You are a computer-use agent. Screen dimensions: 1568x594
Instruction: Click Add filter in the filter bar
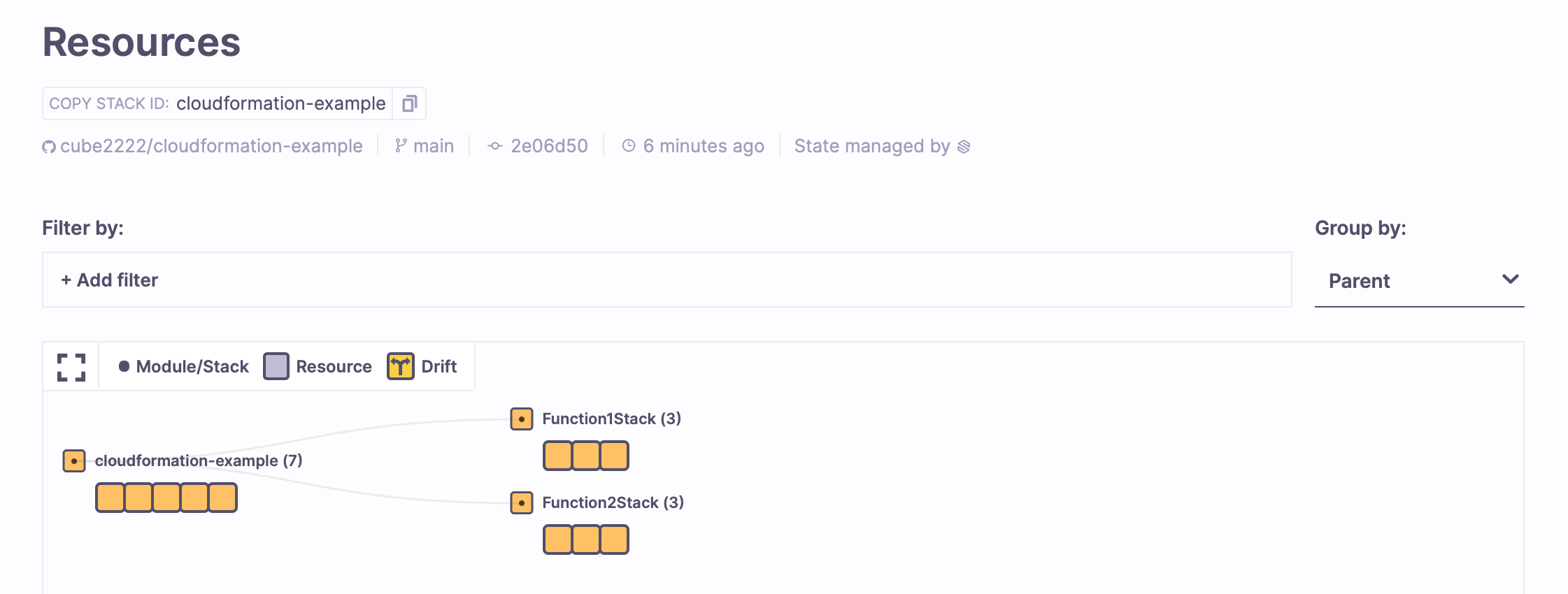[110, 280]
